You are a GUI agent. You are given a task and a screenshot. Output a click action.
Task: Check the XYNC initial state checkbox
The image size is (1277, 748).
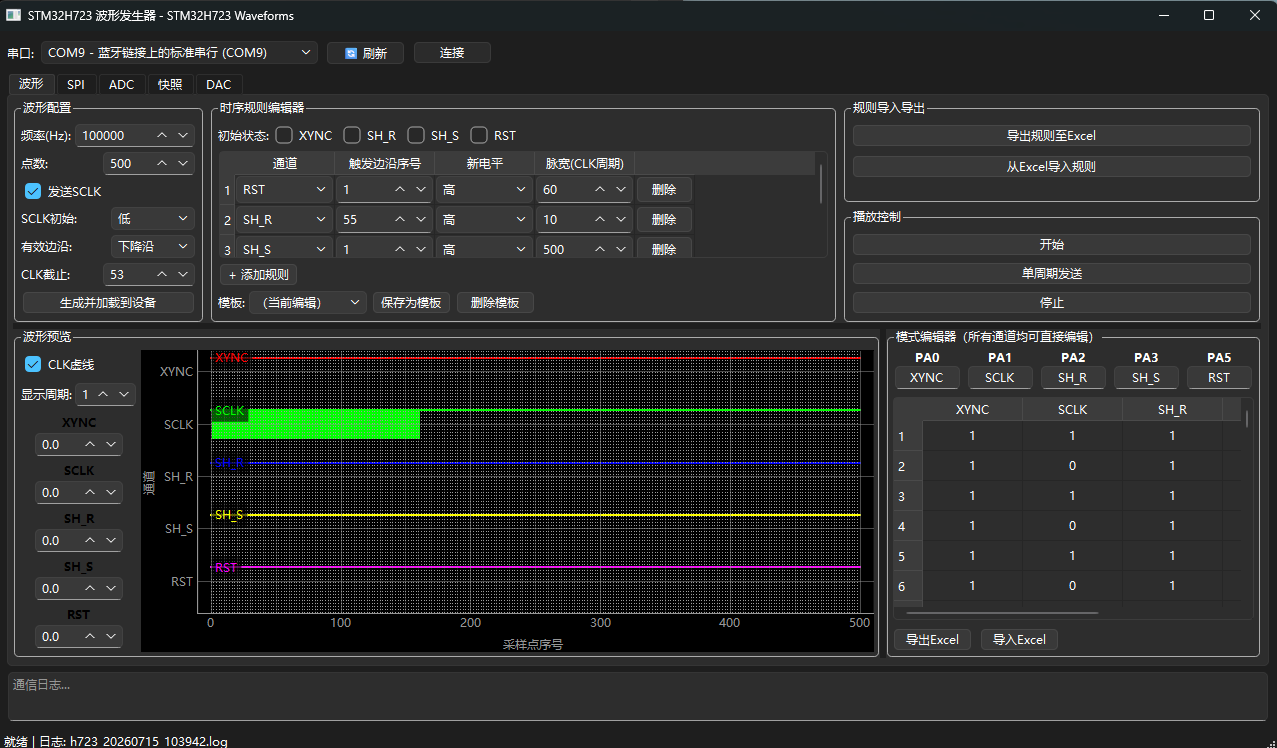(284, 135)
